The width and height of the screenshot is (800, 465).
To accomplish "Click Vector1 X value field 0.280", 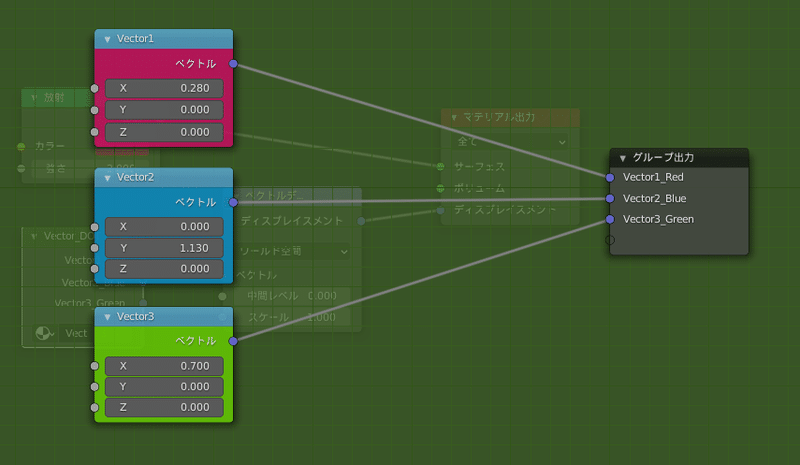I will (x=164, y=88).
